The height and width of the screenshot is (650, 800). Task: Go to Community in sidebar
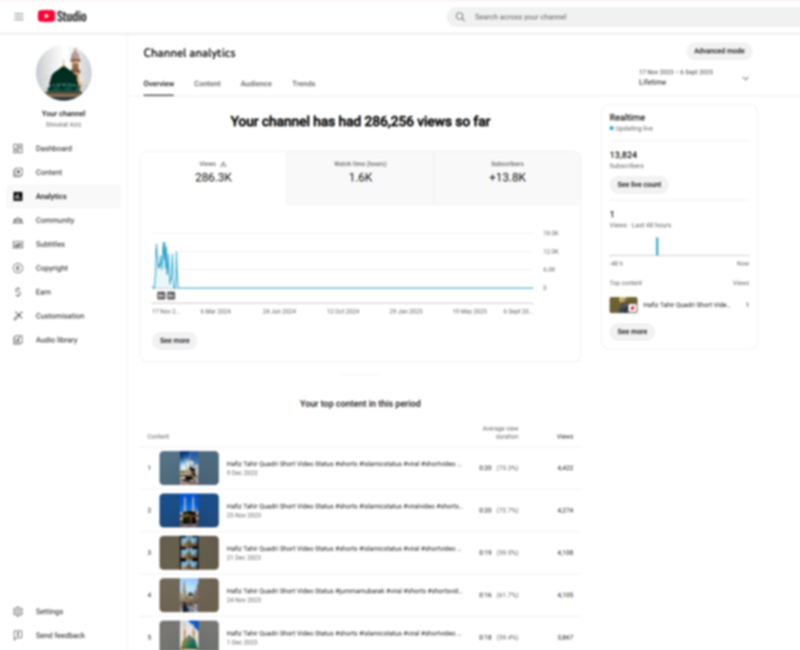tap(55, 220)
